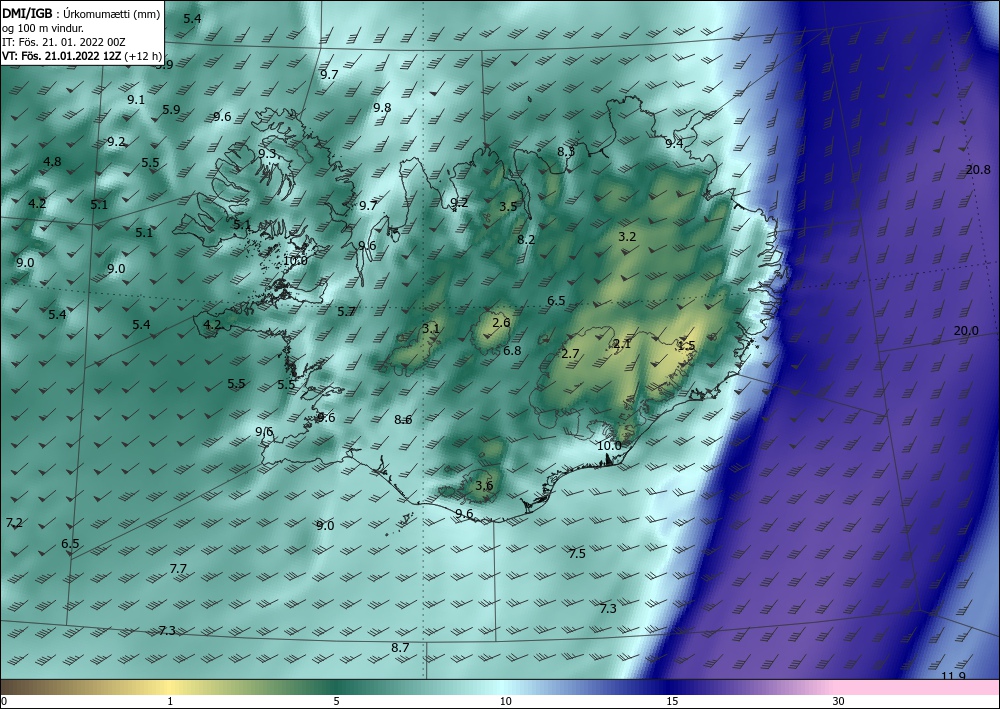Image resolution: width=1000 pixels, height=709 pixels.
Task: Click the 8.2 value on the map
Action: (526, 240)
